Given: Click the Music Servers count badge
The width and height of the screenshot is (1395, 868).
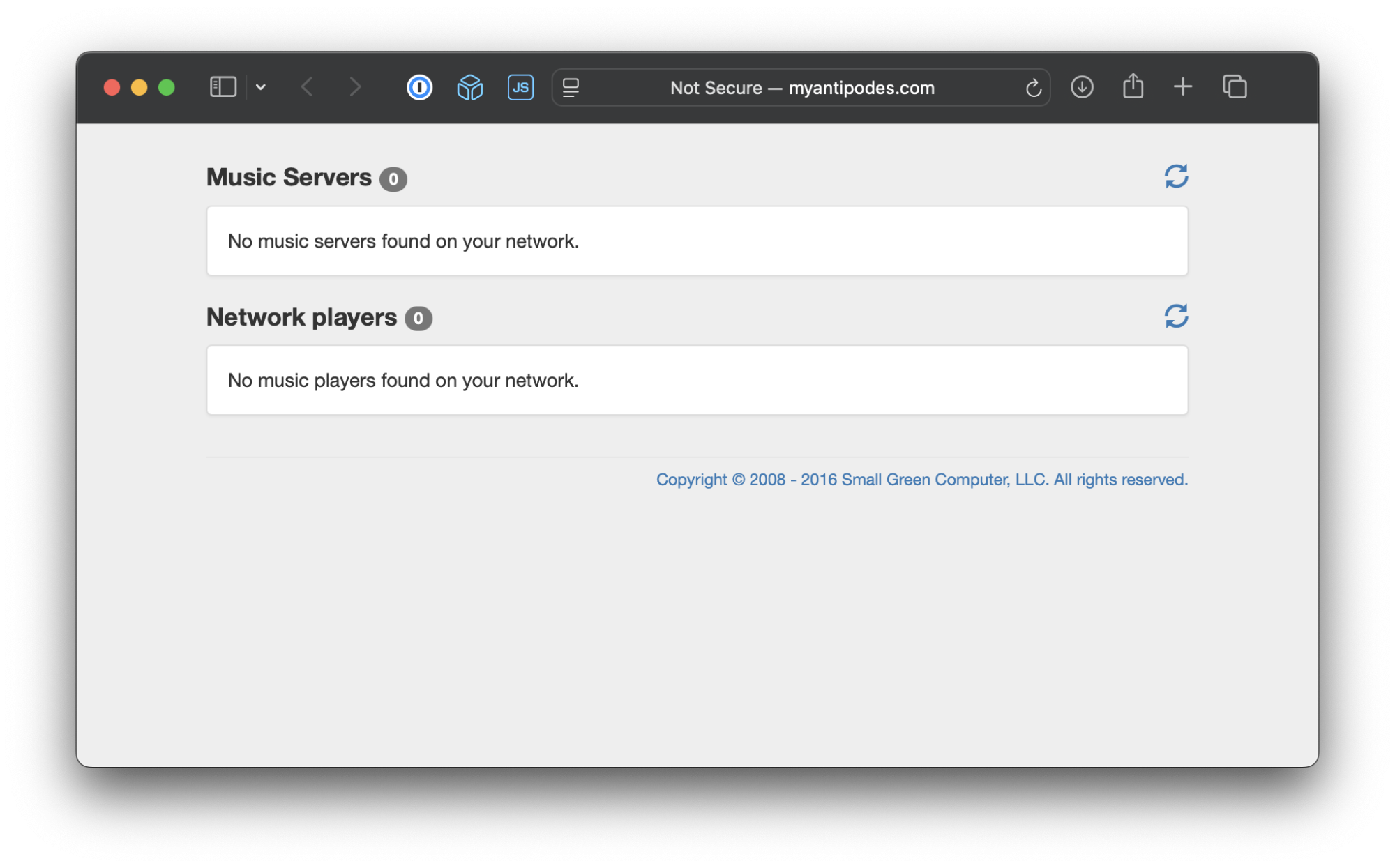Looking at the screenshot, I should (x=393, y=179).
